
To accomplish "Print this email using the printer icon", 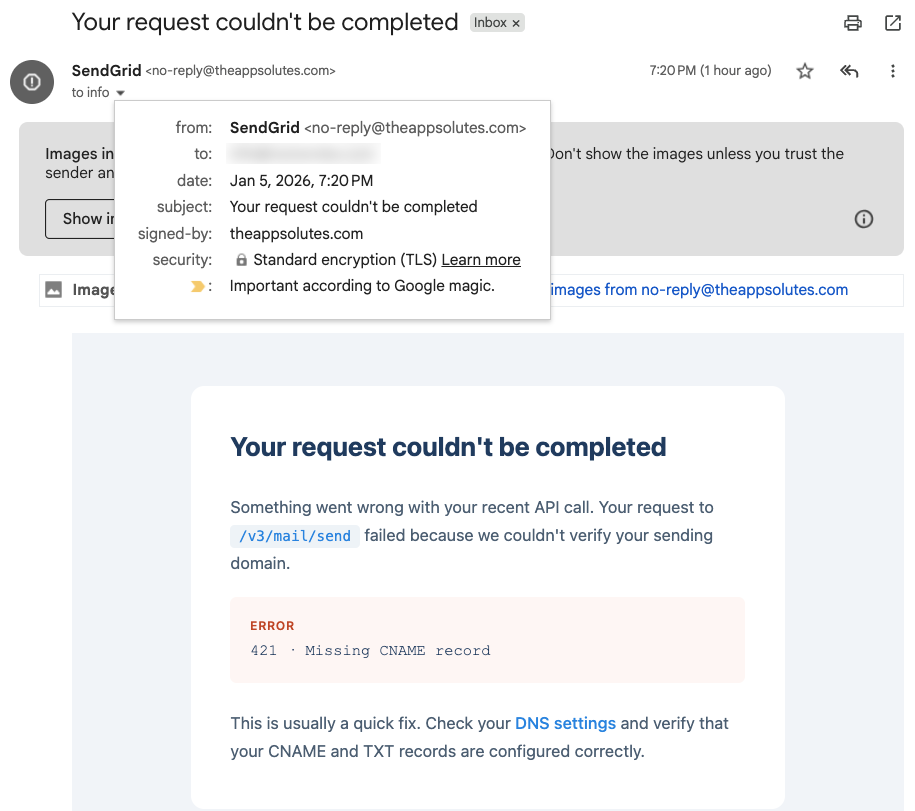I will pyautogui.click(x=852, y=23).
